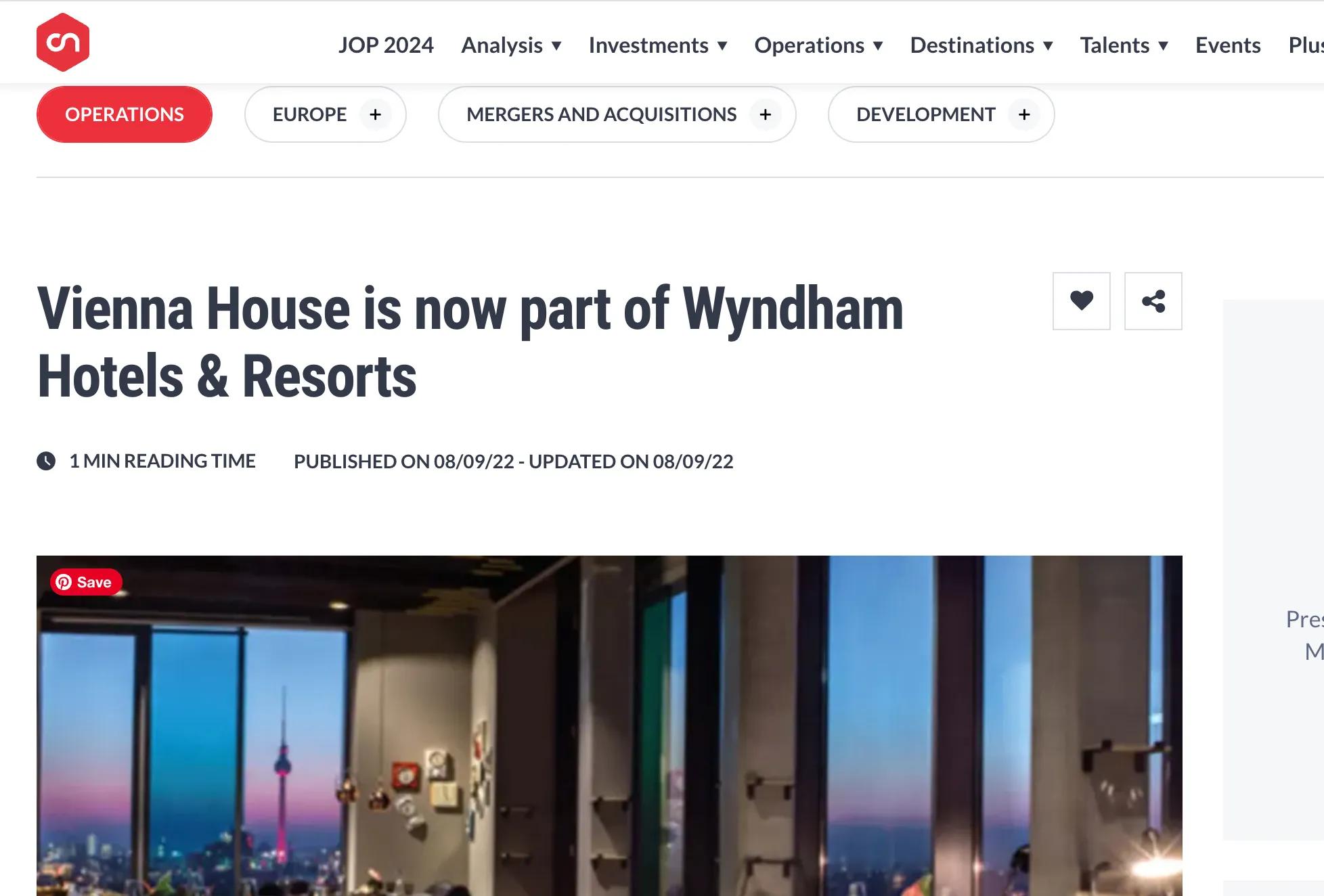Click the Pinterest Save badge on image
Viewport: 1324px width, 896px height.
click(x=85, y=582)
